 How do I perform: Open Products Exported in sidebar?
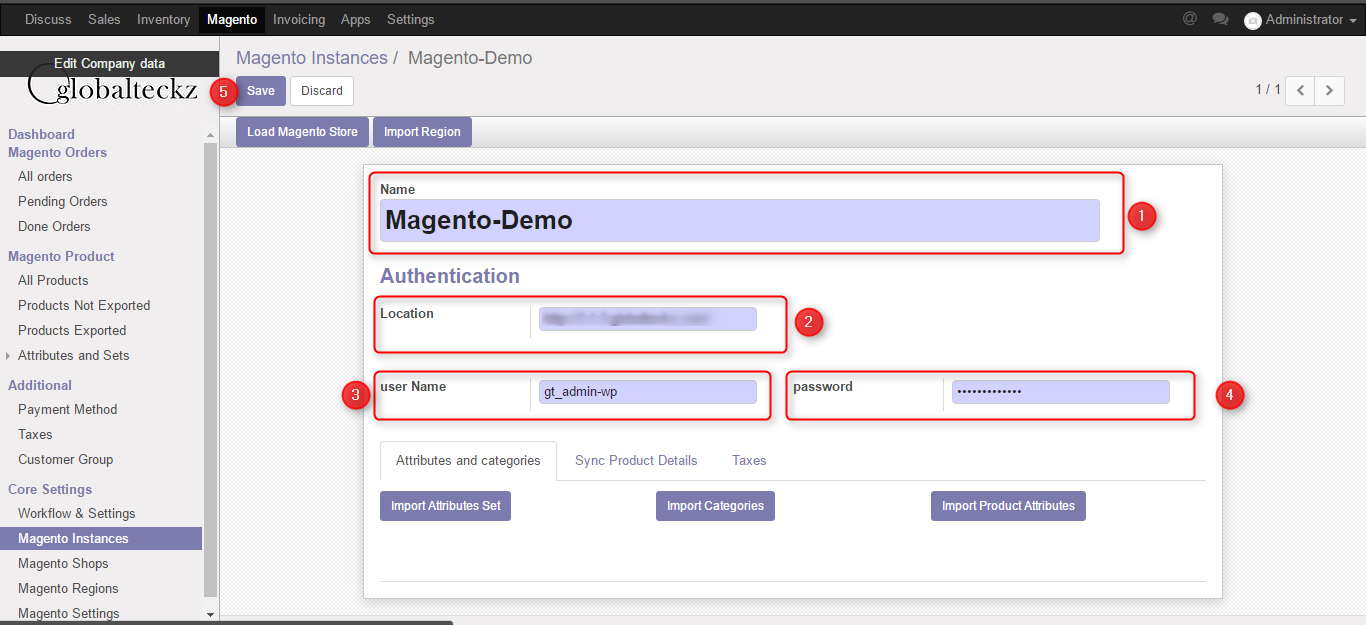click(72, 331)
